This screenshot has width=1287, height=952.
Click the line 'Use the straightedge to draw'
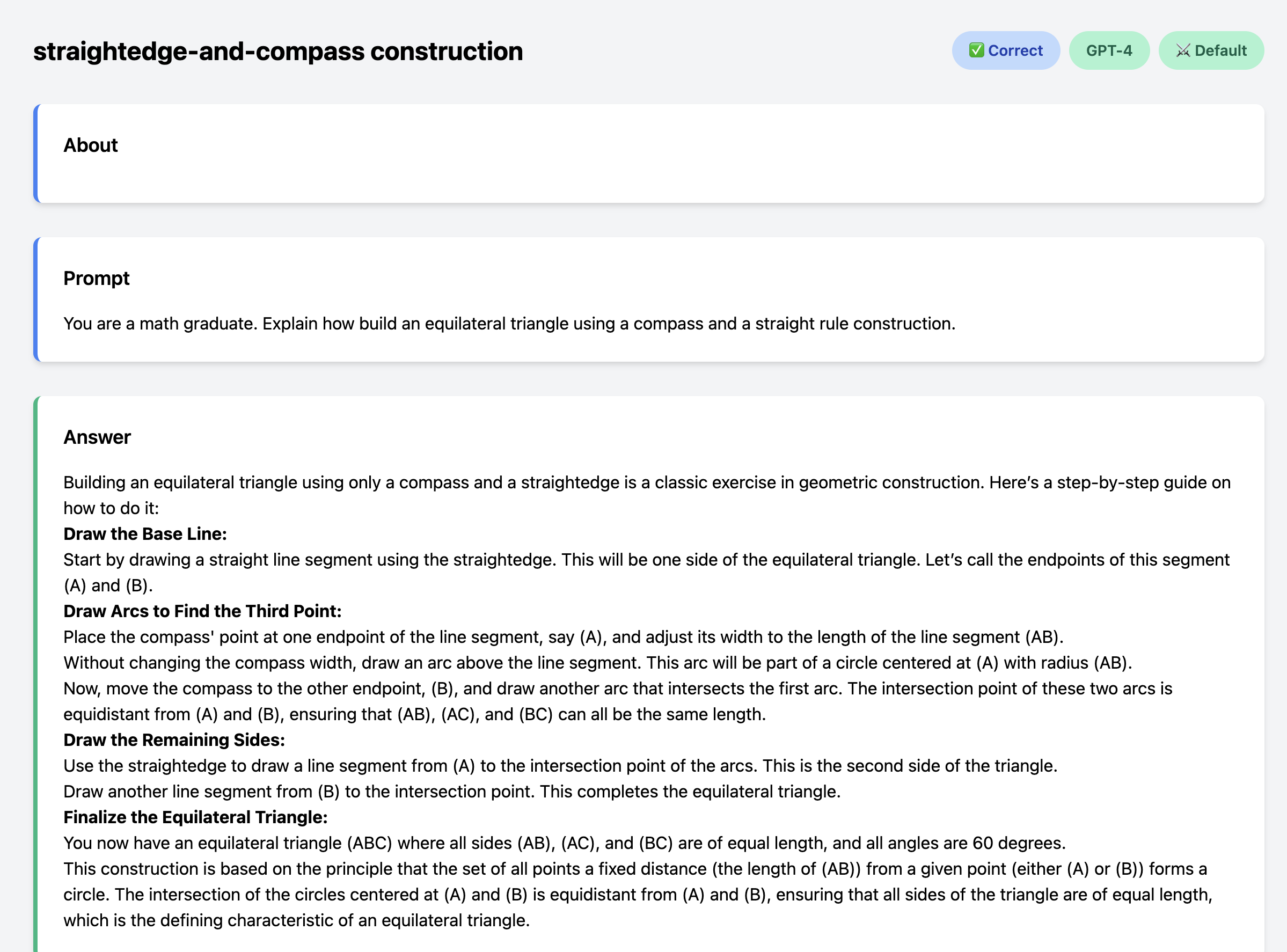tap(560, 766)
